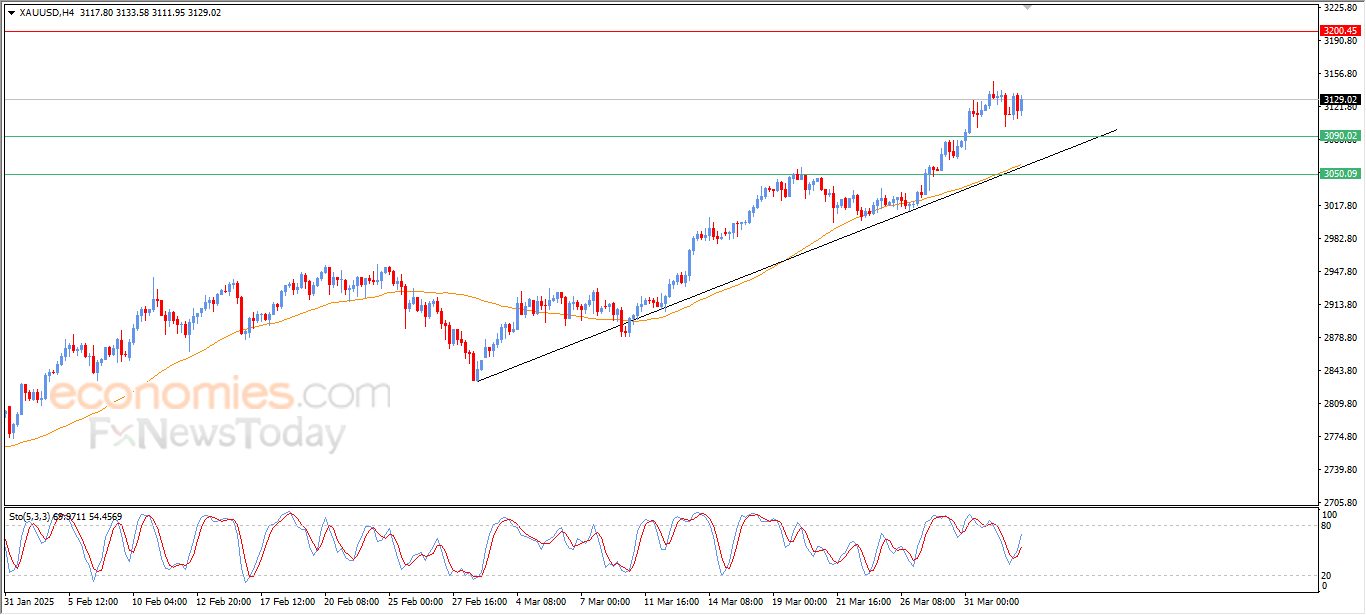Viewport: 1366px width, 615px height.
Task: Click the 26 Mar 08:00 time label
Action: pyautogui.click(x=926, y=602)
